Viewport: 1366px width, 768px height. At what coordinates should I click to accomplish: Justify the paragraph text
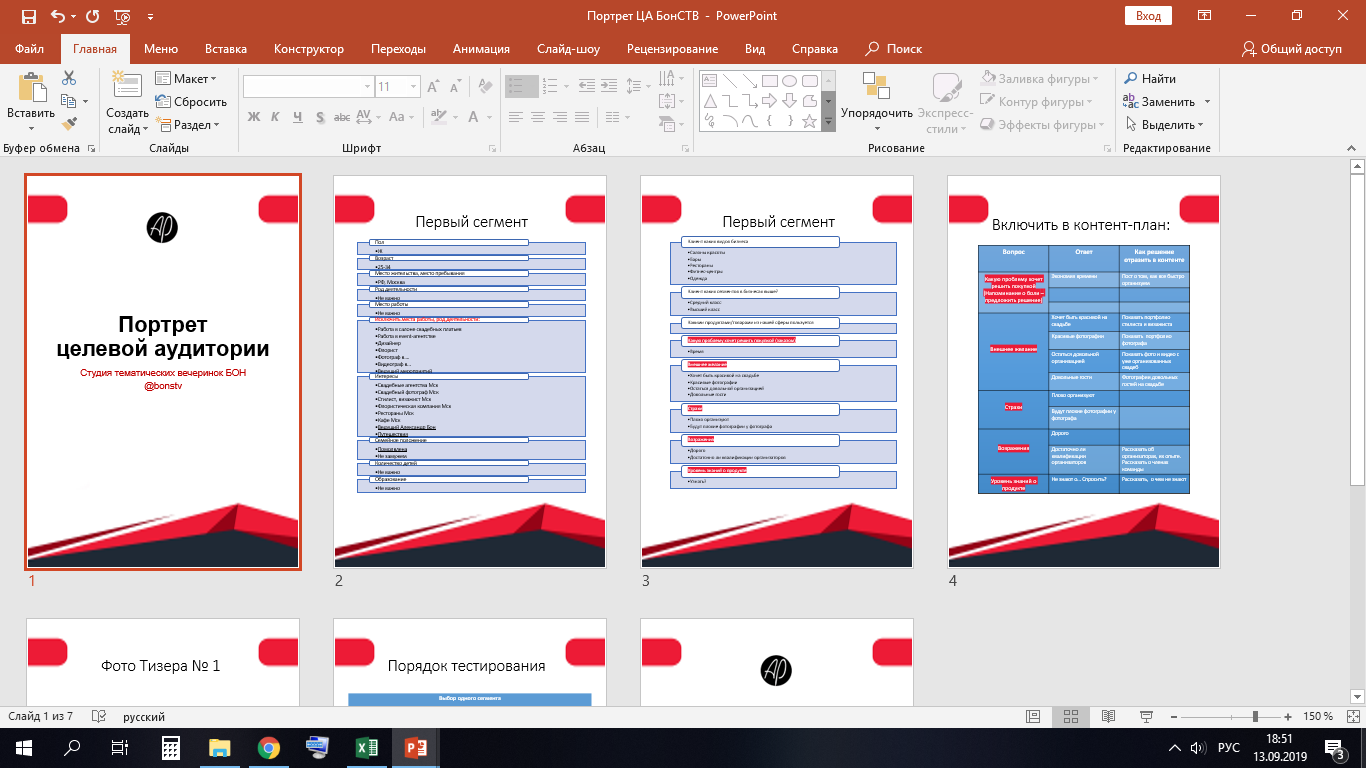click(582, 117)
